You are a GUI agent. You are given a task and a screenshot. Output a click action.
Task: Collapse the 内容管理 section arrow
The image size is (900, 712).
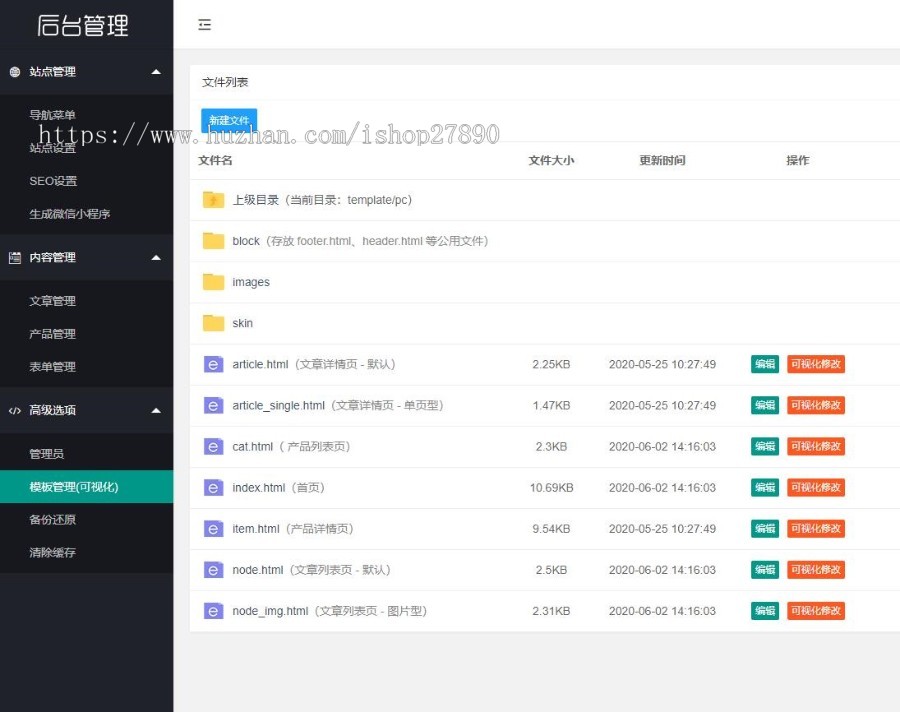[x=156, y=258]
